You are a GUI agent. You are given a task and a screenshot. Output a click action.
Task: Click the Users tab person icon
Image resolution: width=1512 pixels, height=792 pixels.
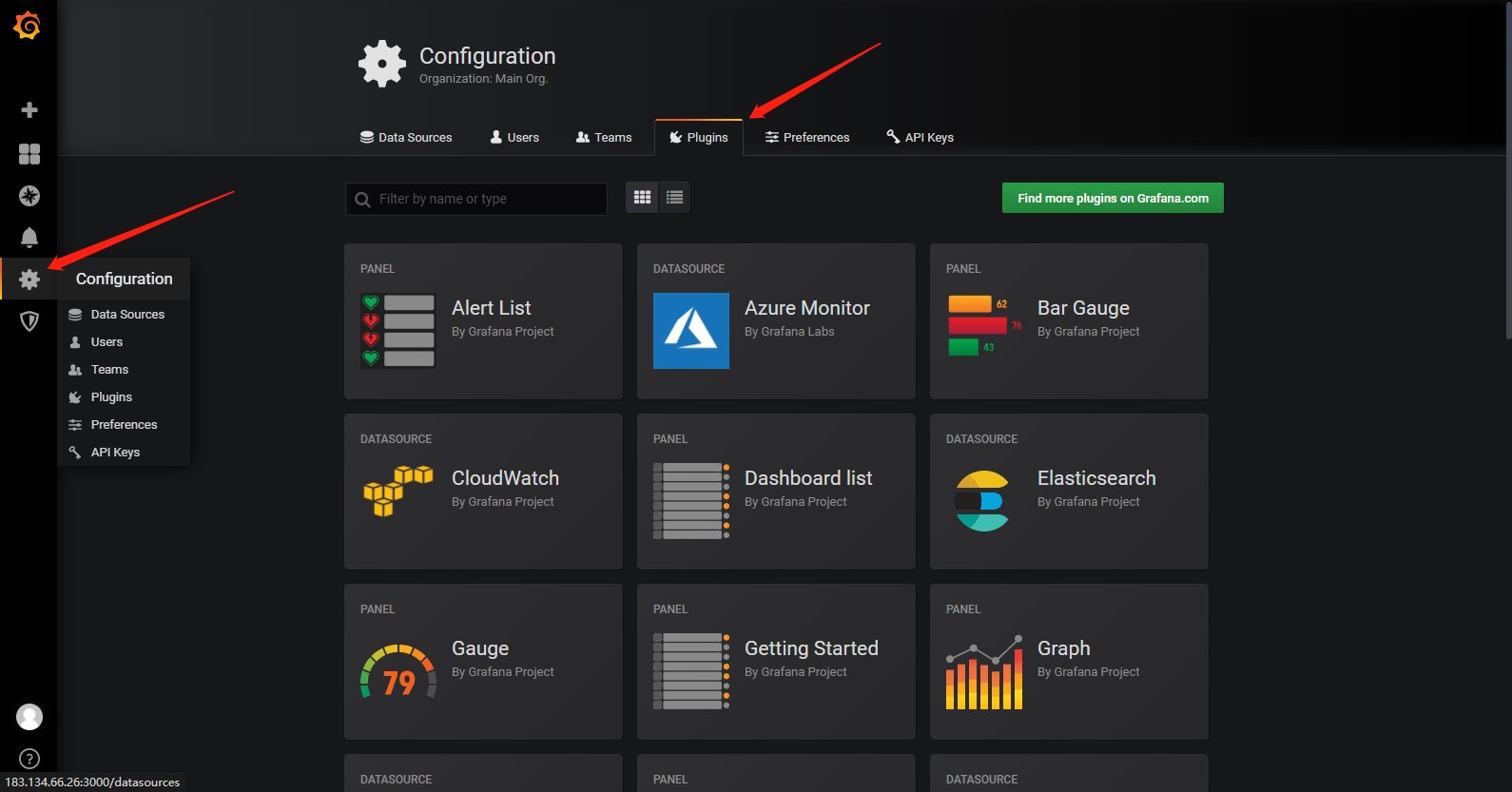coord(496,137)
